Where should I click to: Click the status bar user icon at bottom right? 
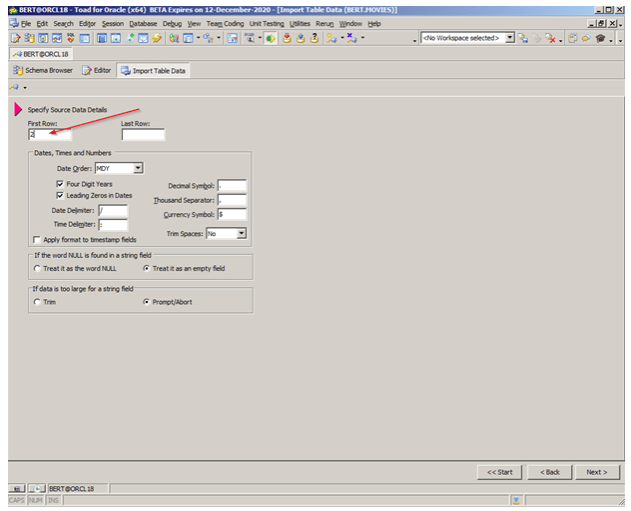[x=516, y=501]
